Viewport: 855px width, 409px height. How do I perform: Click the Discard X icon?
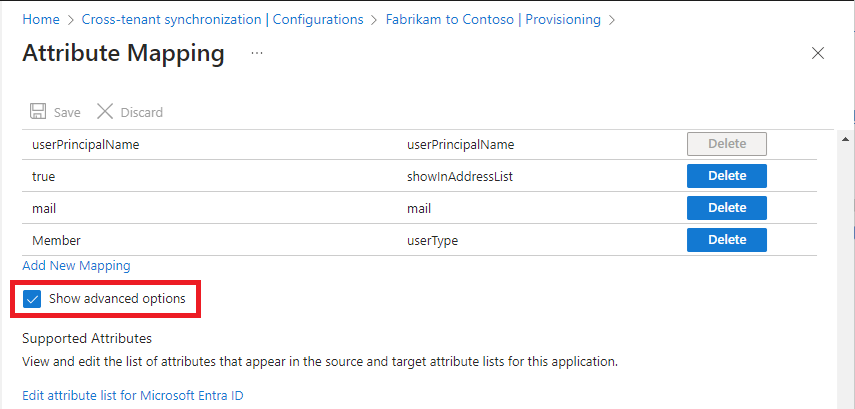tap(105, 112)
